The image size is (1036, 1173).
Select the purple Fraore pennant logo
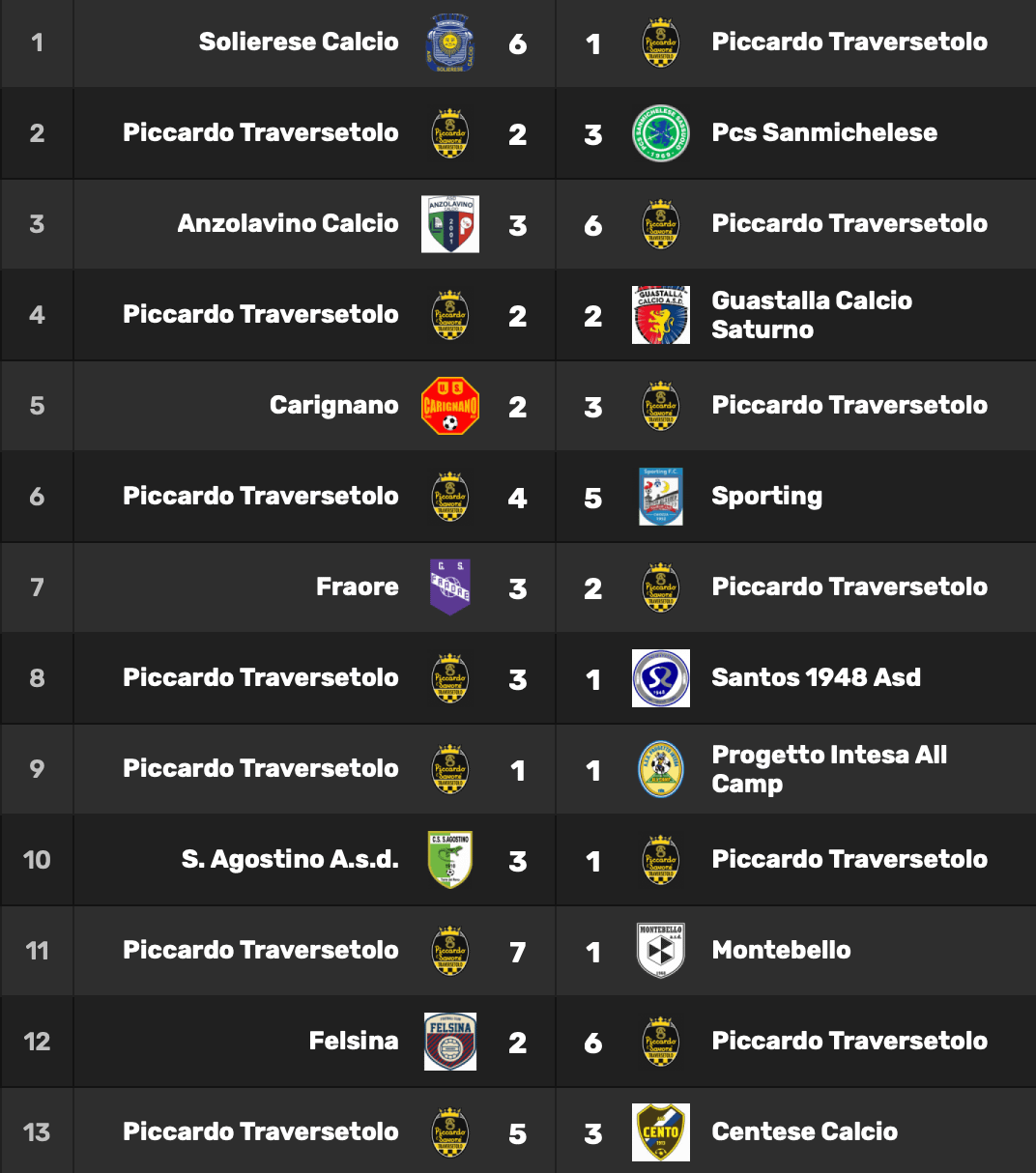(450, 587)
